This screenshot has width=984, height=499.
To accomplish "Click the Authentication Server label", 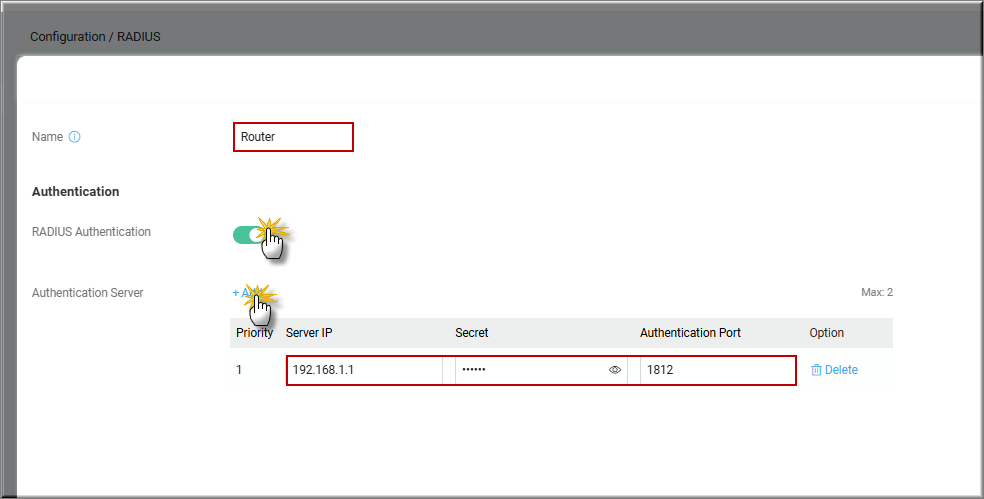I will click(x=88, y=293).
